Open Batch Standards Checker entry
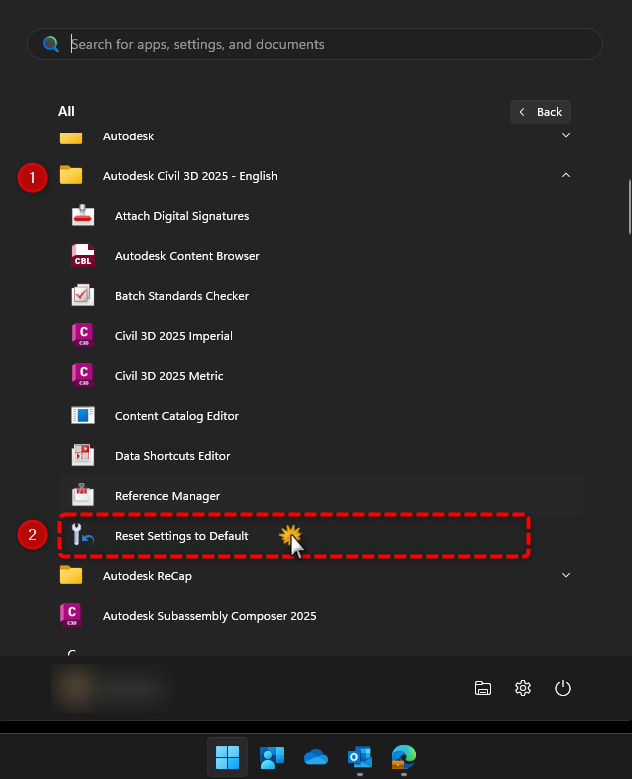The height and width of the screenshot is (779, 632). pos(320,296)
